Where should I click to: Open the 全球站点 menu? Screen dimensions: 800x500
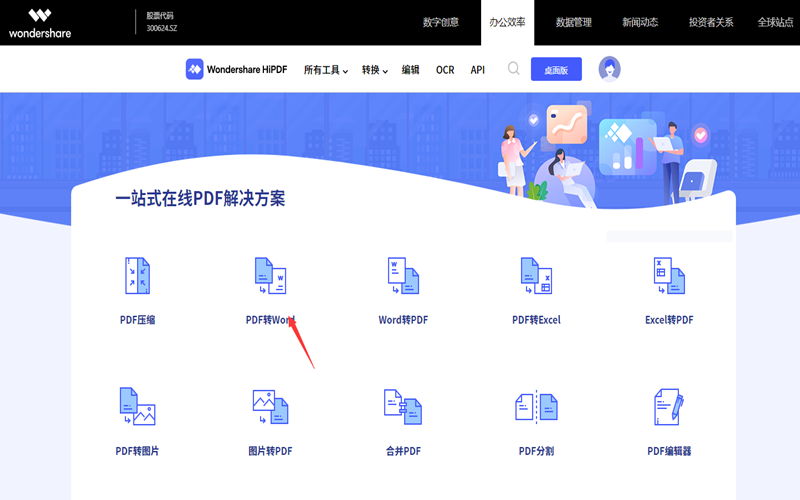[x=776, y=22]
